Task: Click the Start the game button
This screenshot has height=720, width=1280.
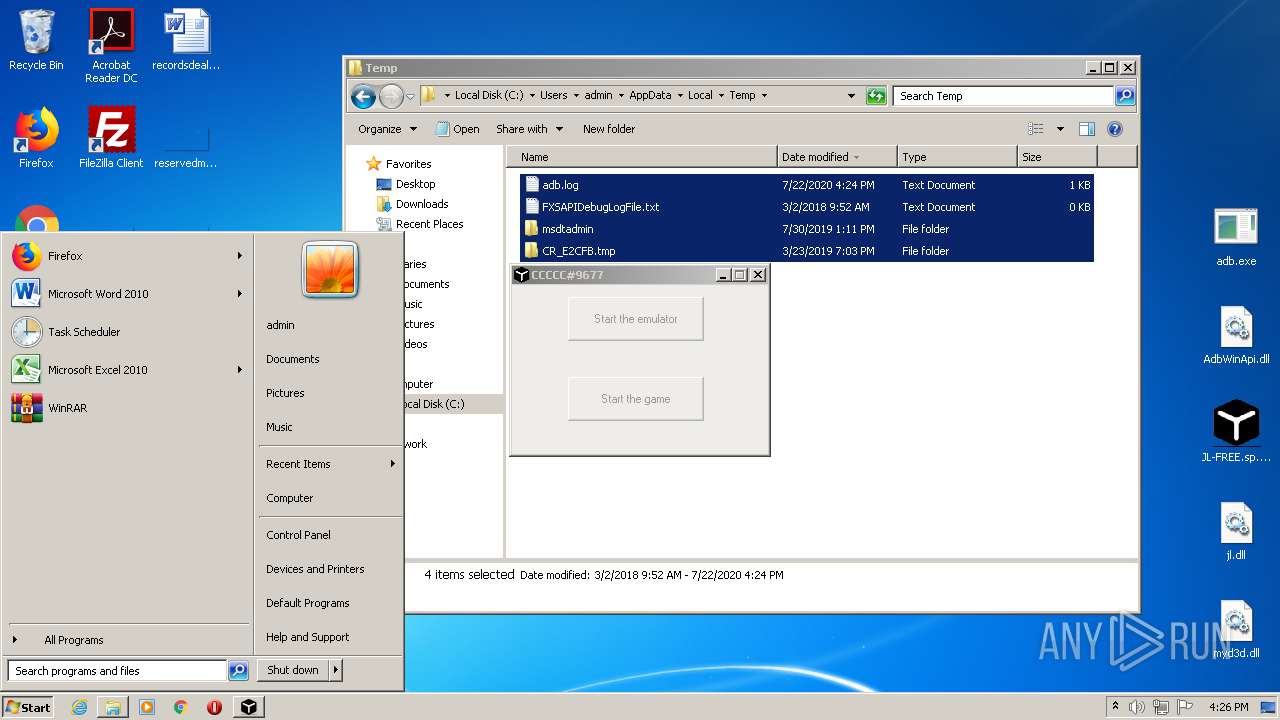Action: [636, 399]
